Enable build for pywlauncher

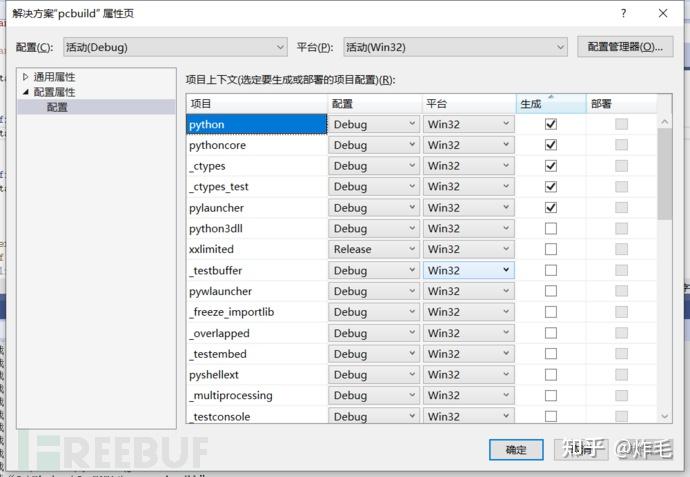pyautogui.click(x=551, y=291)
